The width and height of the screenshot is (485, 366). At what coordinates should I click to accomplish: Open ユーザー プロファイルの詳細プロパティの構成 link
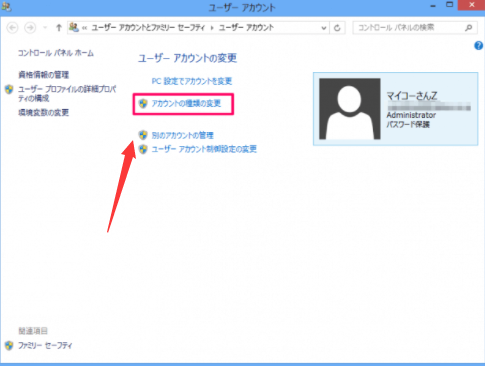[67, 94]
